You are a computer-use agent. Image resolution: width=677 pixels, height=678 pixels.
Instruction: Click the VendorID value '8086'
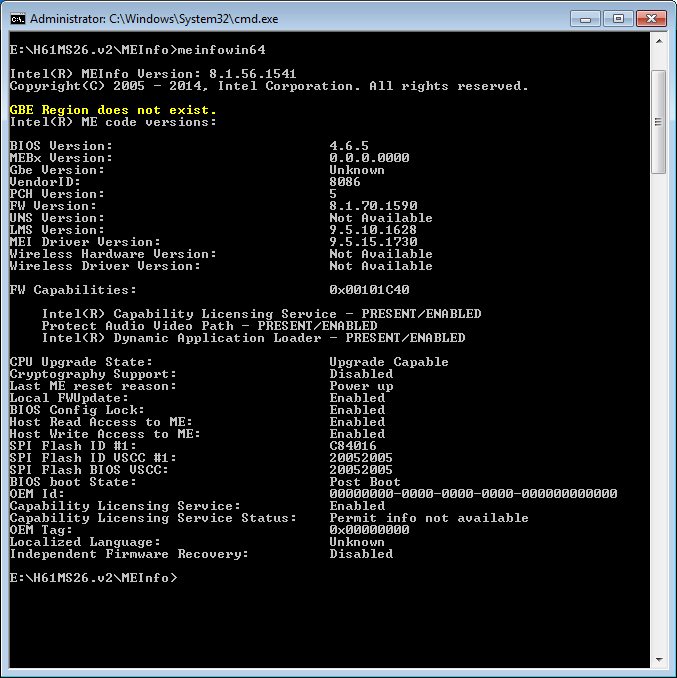click(x=345, y=182)
